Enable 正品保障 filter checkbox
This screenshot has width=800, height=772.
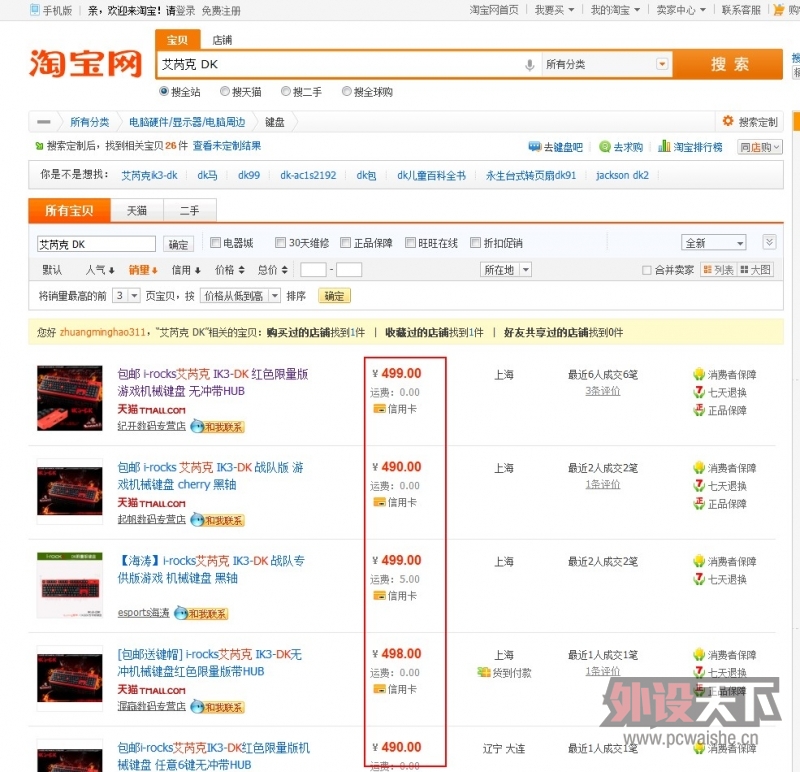(x=345, y=242)
